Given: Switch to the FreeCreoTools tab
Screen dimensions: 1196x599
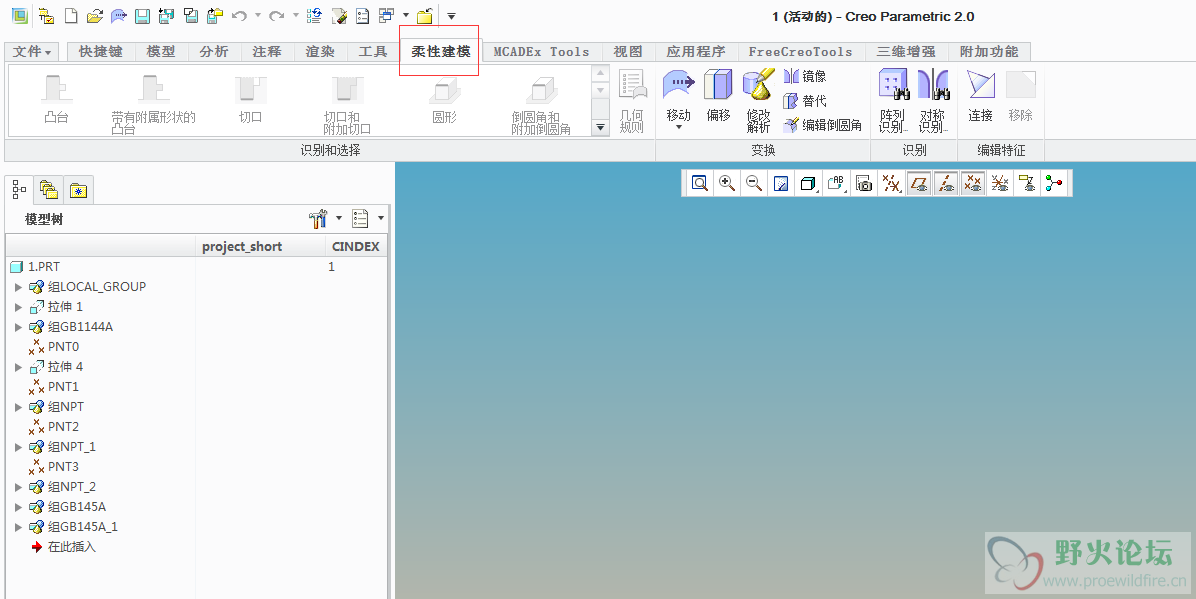Looking at the screenshot, I should coord(800,52).
